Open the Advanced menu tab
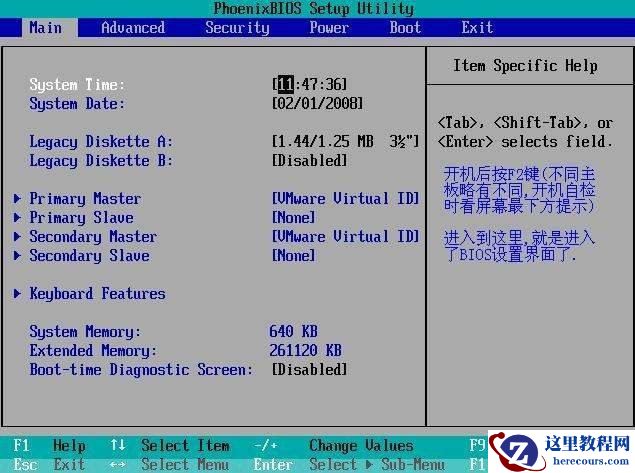Image resolution: width=635 pixels, height=473 pixels. 133,28
